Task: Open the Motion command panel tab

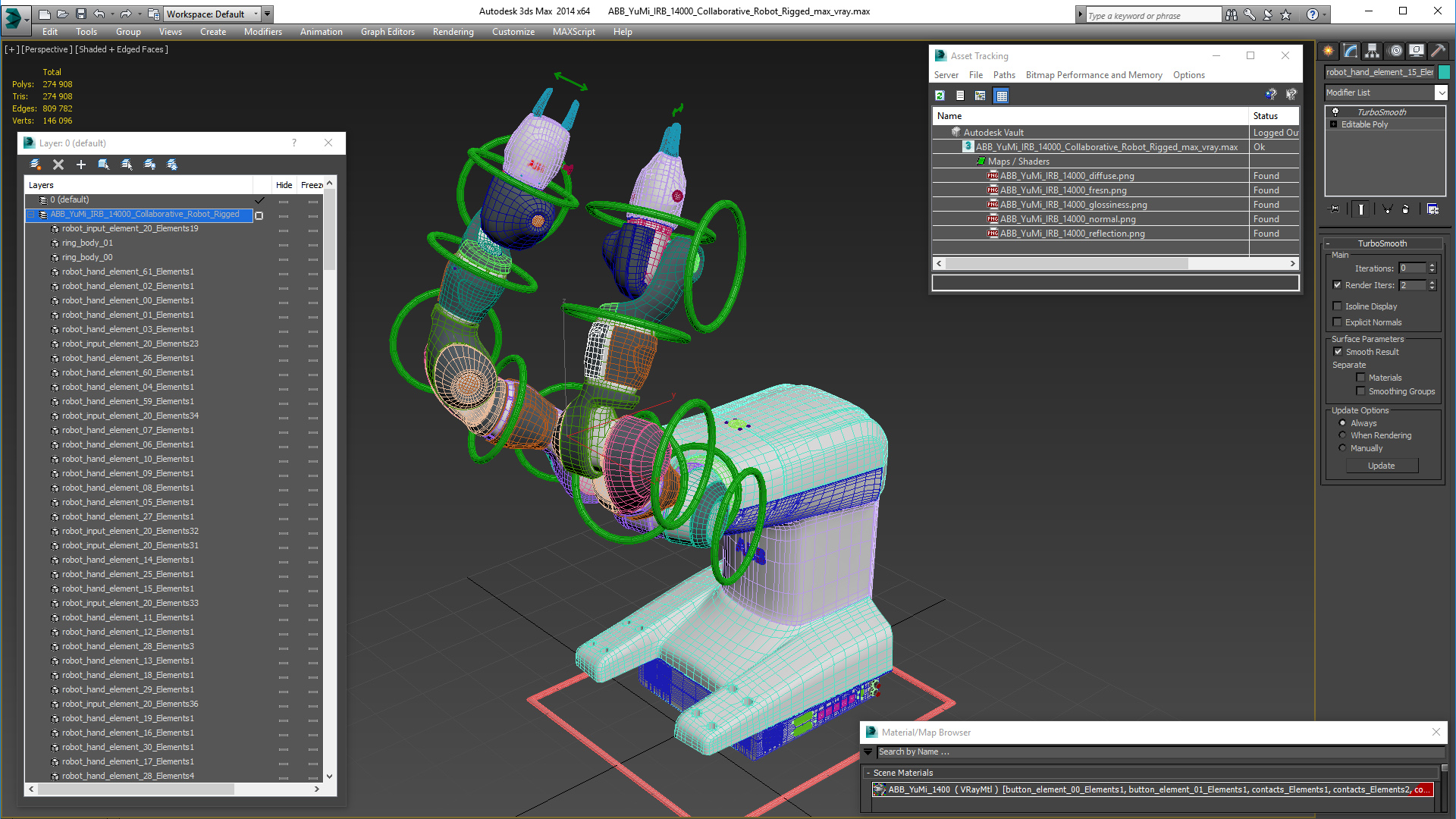Action: coord(1395,51)
